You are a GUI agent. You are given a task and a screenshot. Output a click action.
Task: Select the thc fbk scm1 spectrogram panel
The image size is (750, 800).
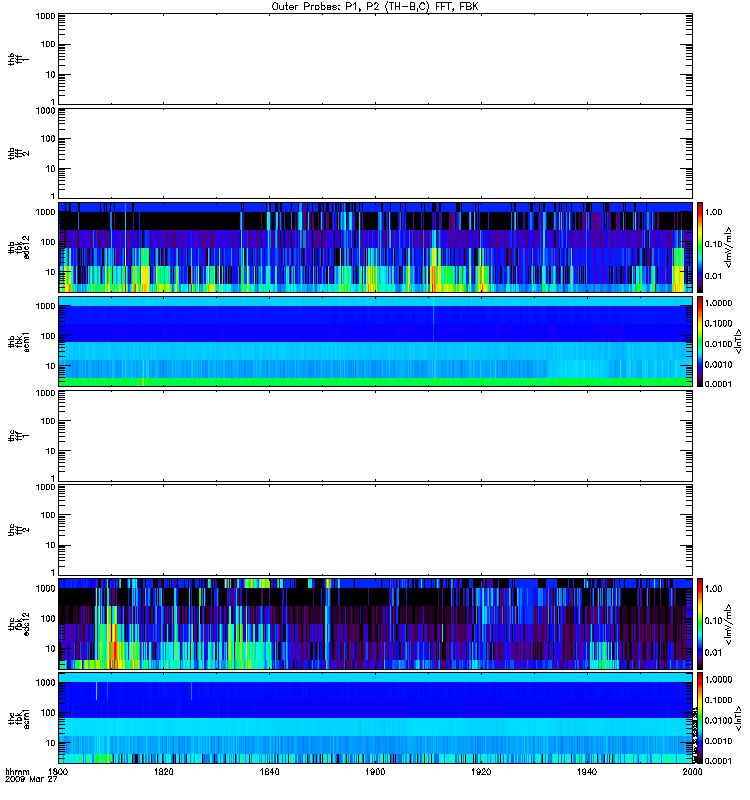[376, 718]
